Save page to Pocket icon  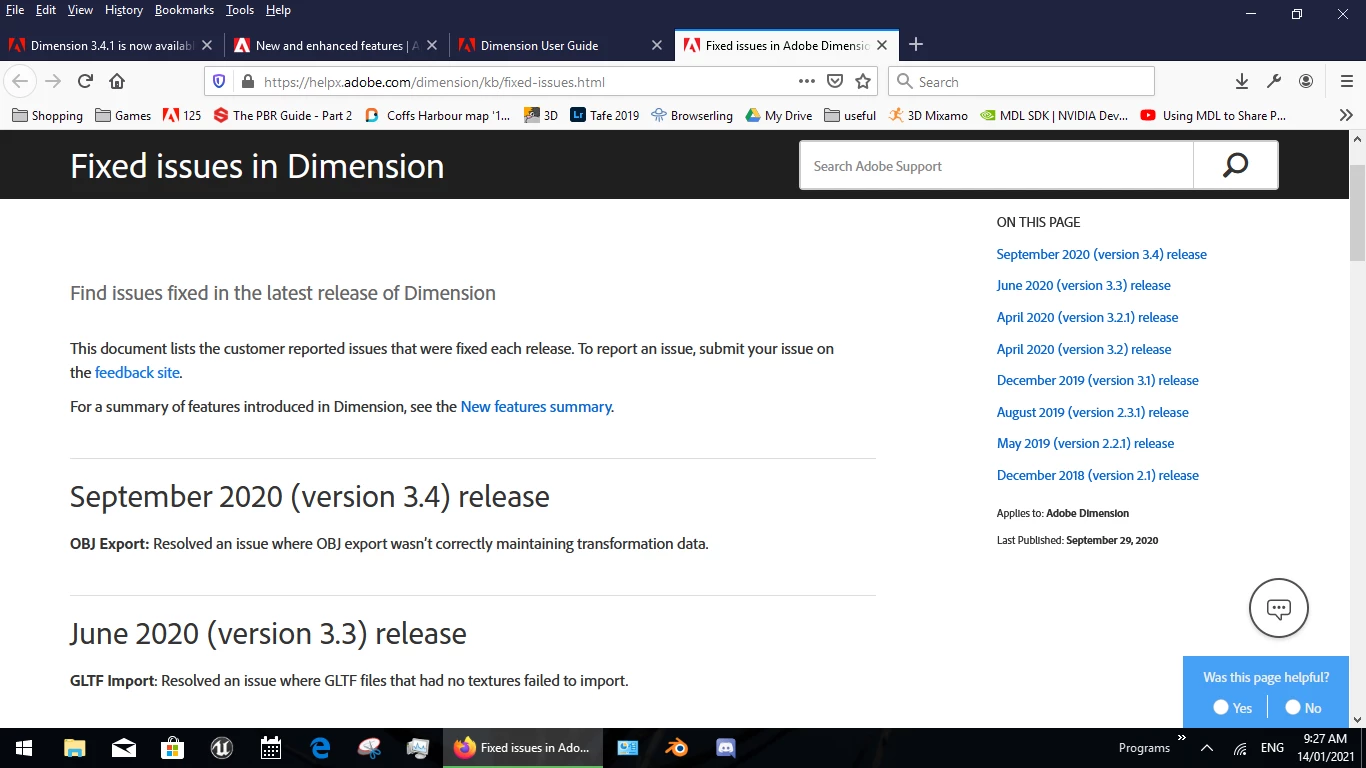(835, 81)
